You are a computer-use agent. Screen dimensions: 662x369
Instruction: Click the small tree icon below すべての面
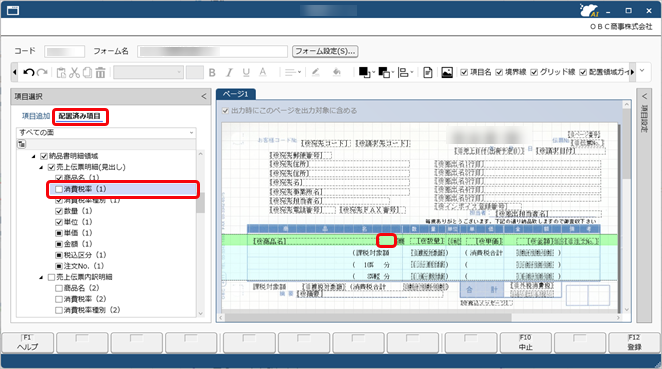click(21, 144)
